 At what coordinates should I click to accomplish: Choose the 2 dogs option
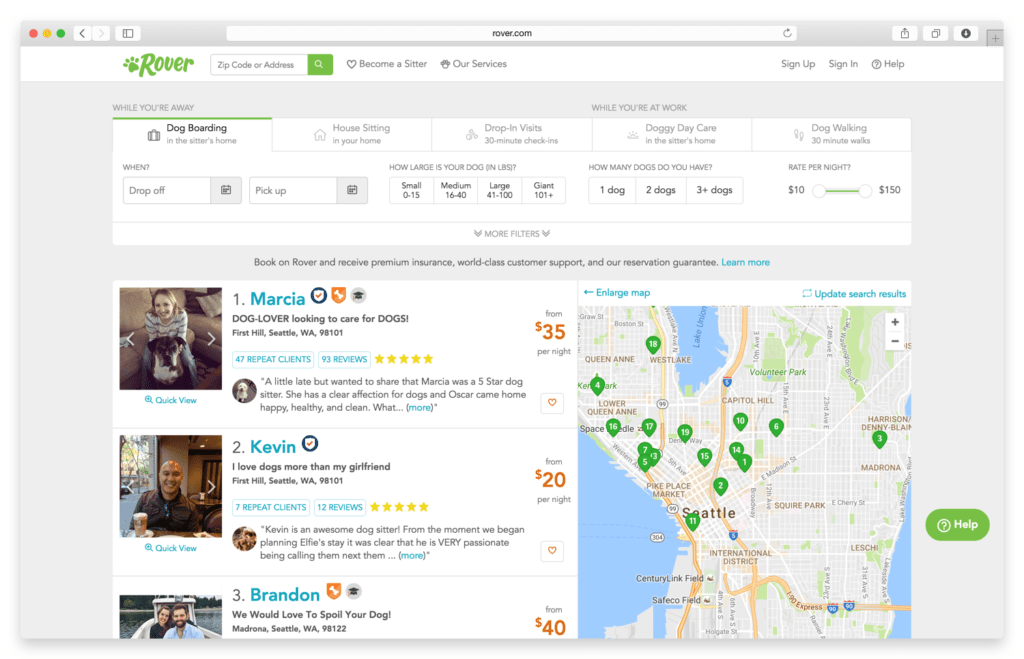tap(660, 190)
